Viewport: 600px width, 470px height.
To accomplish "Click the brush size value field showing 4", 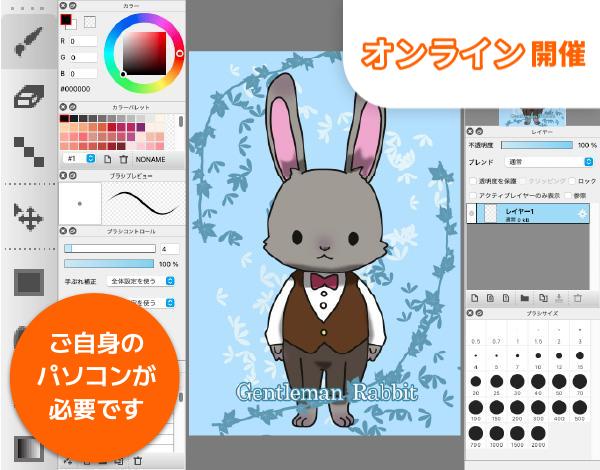I will point(170,249).
